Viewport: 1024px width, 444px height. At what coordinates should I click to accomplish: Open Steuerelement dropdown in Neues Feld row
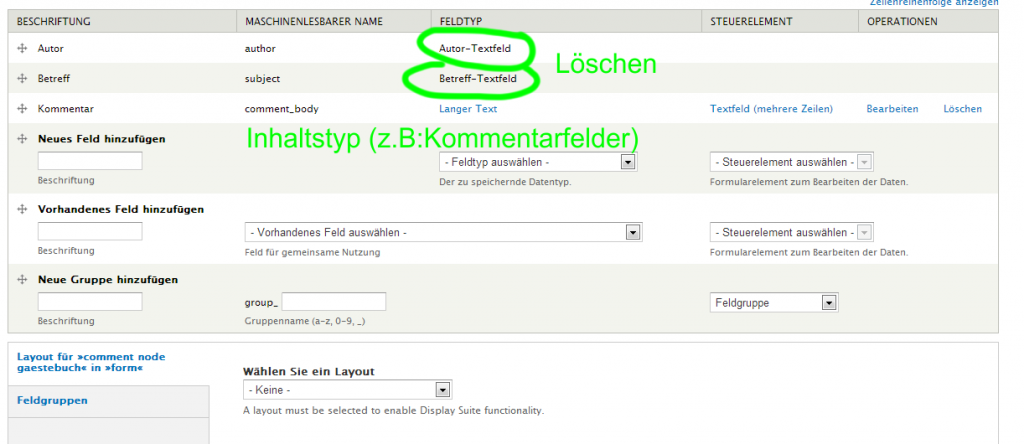click(791, 162)
